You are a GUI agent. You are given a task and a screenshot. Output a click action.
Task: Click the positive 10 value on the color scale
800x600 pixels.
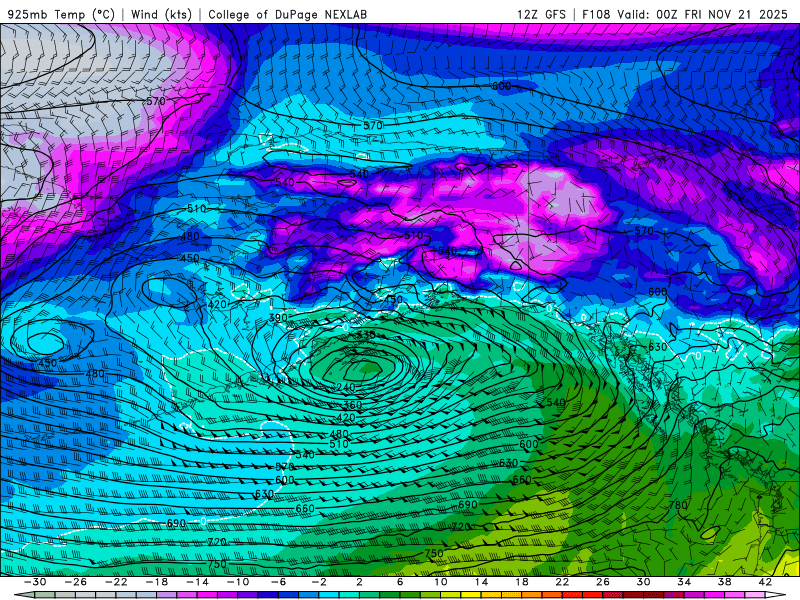440,582
